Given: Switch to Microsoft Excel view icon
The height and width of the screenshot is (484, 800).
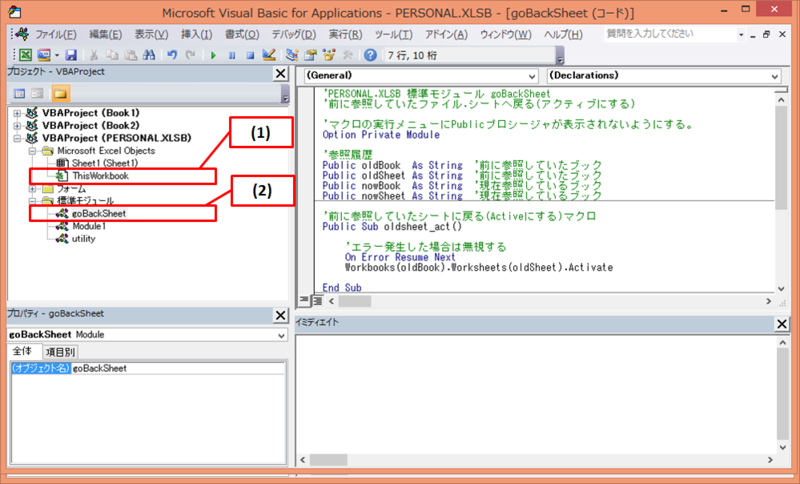Looking at the screenshot, I should [x=26, y=55].
